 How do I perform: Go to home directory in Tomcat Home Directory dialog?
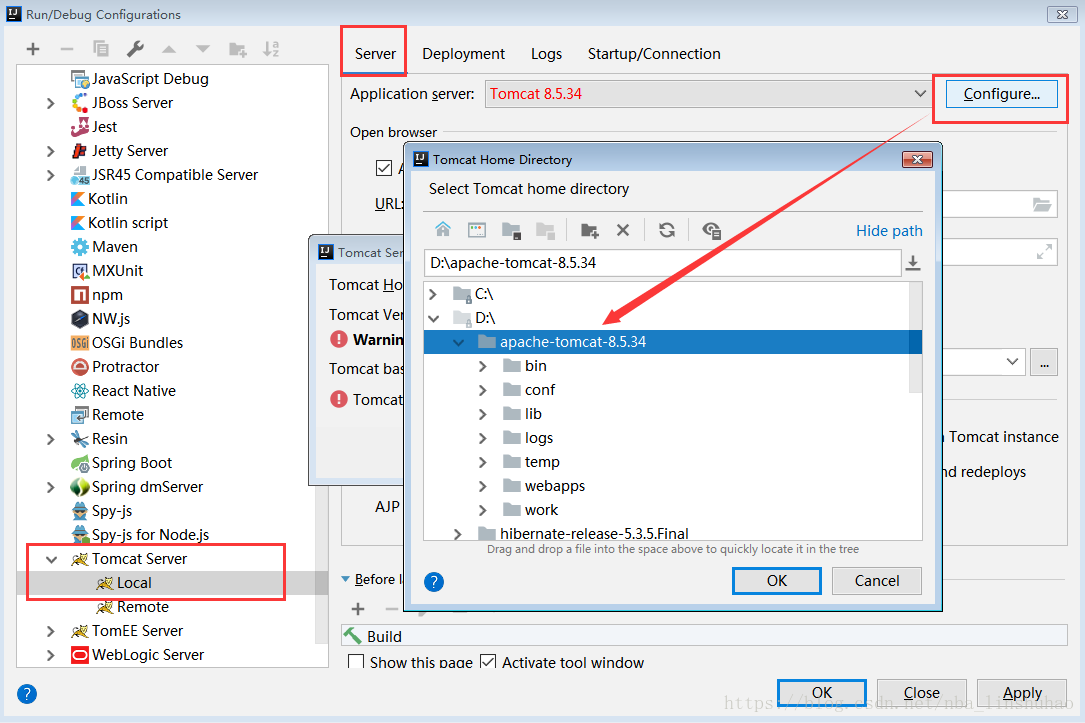point(443,230)
